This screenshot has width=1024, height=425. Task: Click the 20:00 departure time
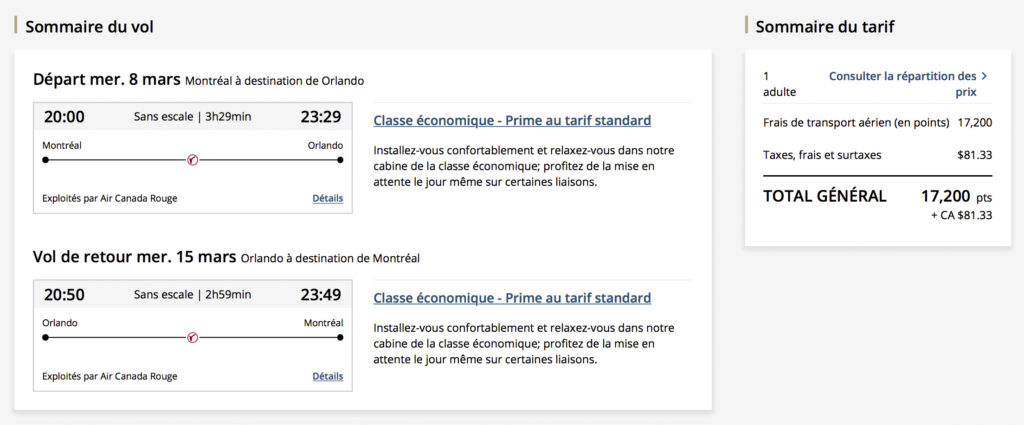pos(65,116)
